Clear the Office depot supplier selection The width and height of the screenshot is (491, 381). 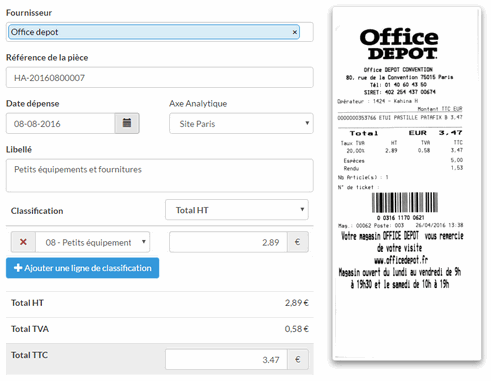[294, 32]
